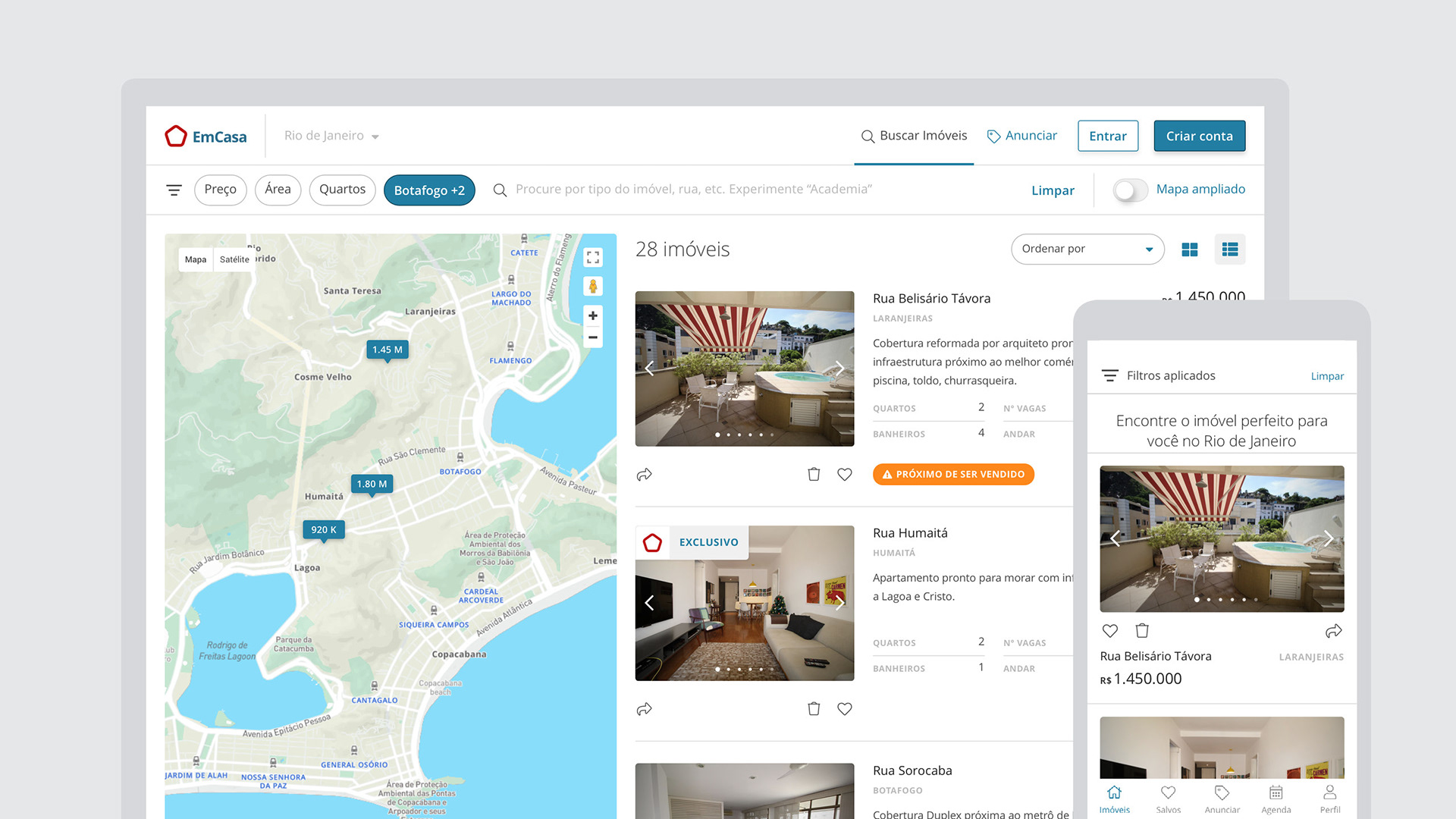Open Salvos tab in mobile navbar
1456x819 pixels.
[1168, 799]
